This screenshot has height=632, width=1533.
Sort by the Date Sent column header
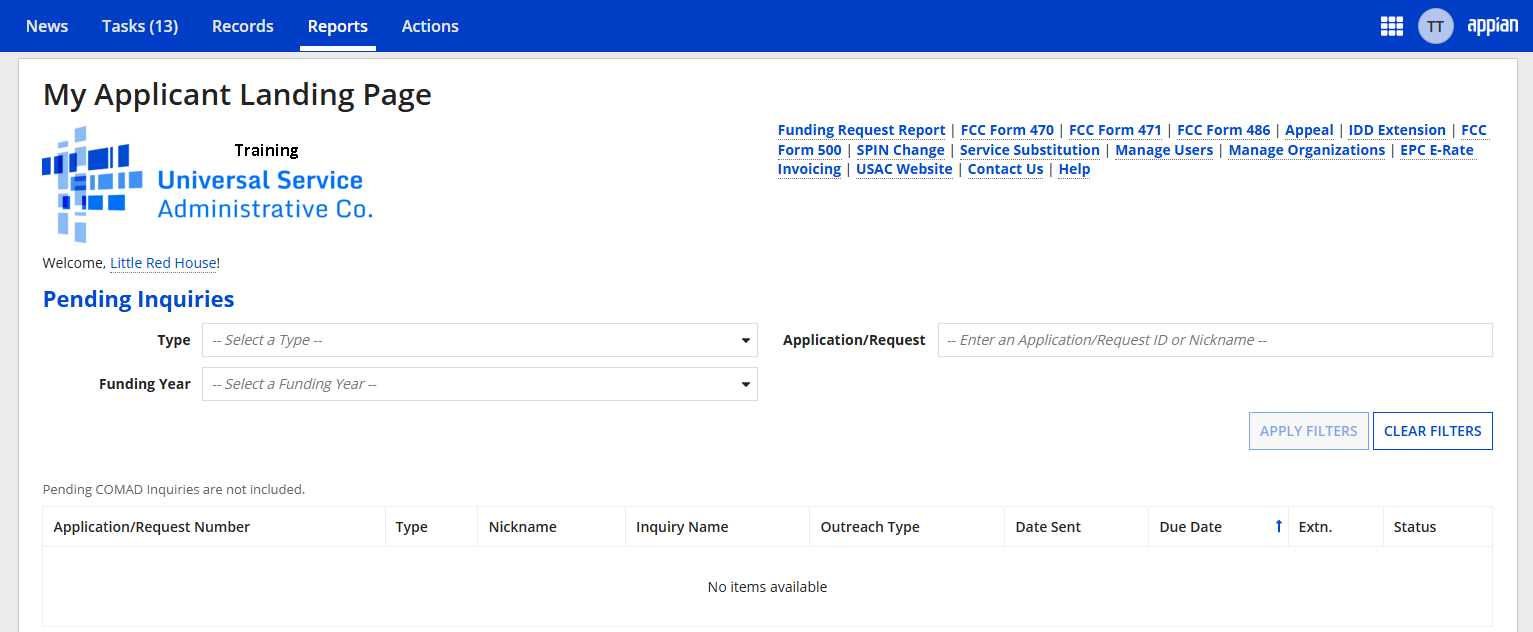(1048, 527)
